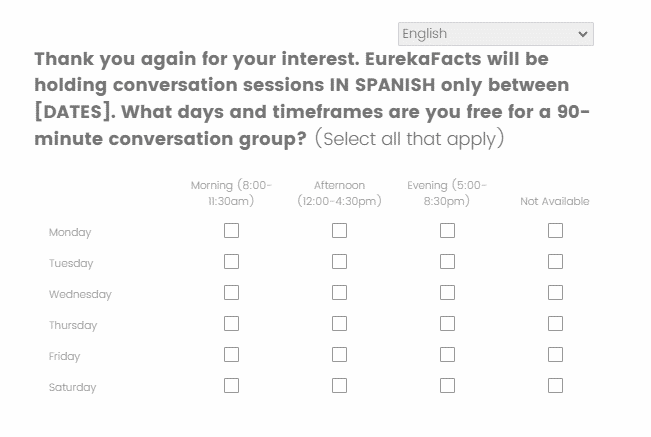Select Saturday Afternoon availability
This screenshot has width=651, height=437.
[339, 386]
